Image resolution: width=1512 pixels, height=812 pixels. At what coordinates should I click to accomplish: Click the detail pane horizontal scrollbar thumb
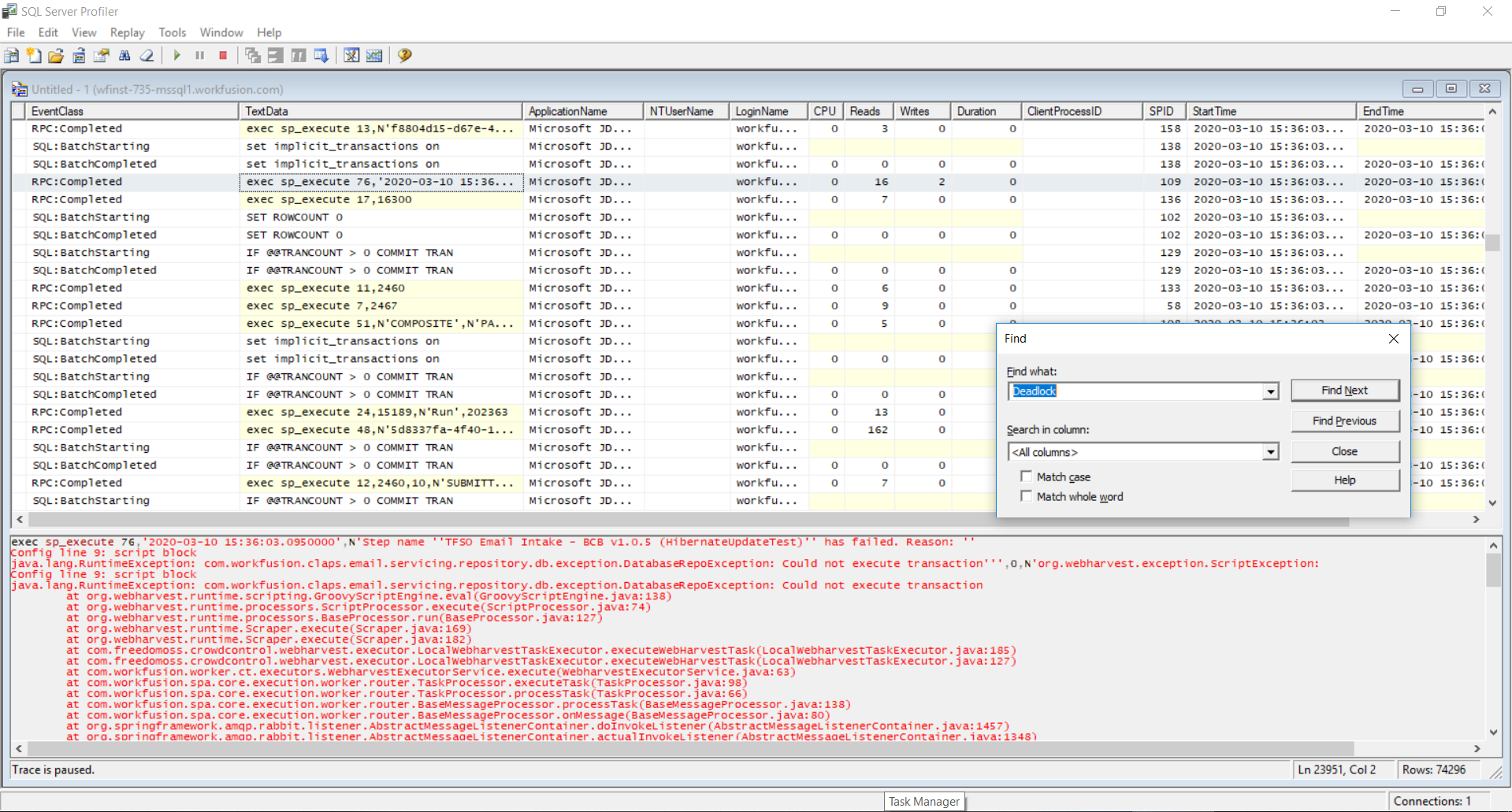pyautogui.click(x=690, y=749)
